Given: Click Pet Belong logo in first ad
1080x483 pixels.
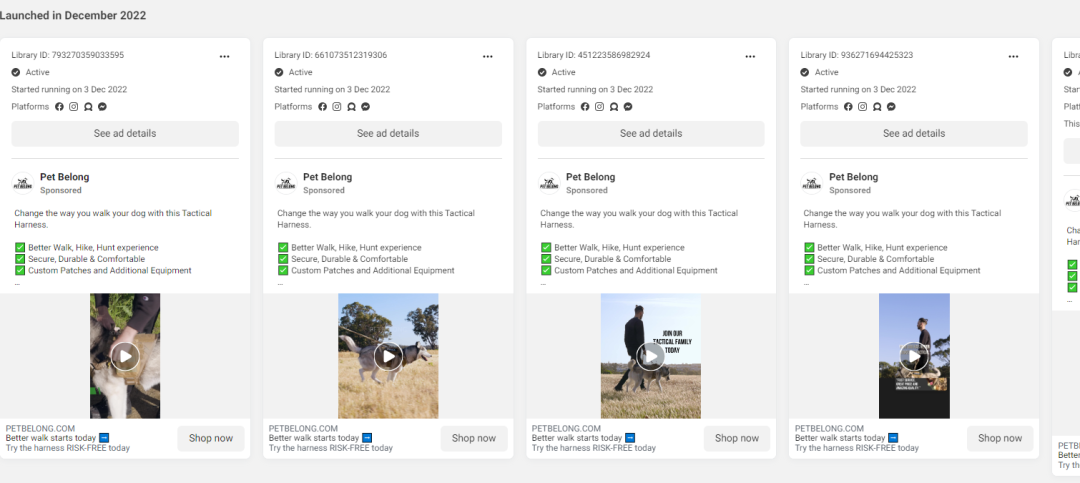Looking at the screenshot, I should pos(22,183).
